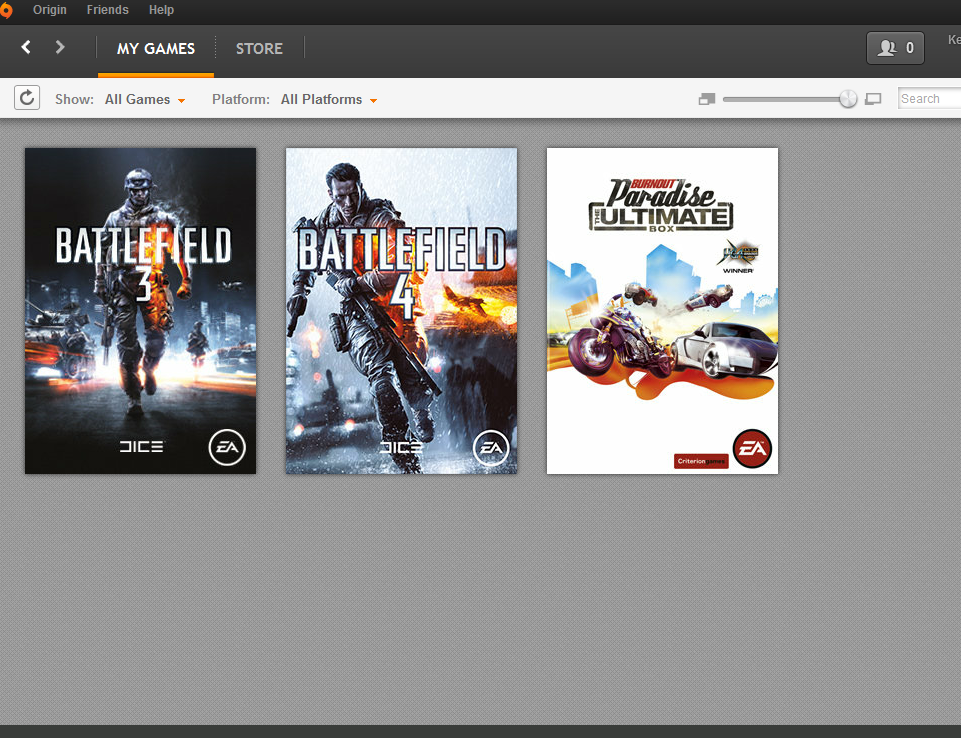Viewport: 961px width, 738px height.
Task: Open the friends list button showing 0
Action: click(x=895, y=48)
